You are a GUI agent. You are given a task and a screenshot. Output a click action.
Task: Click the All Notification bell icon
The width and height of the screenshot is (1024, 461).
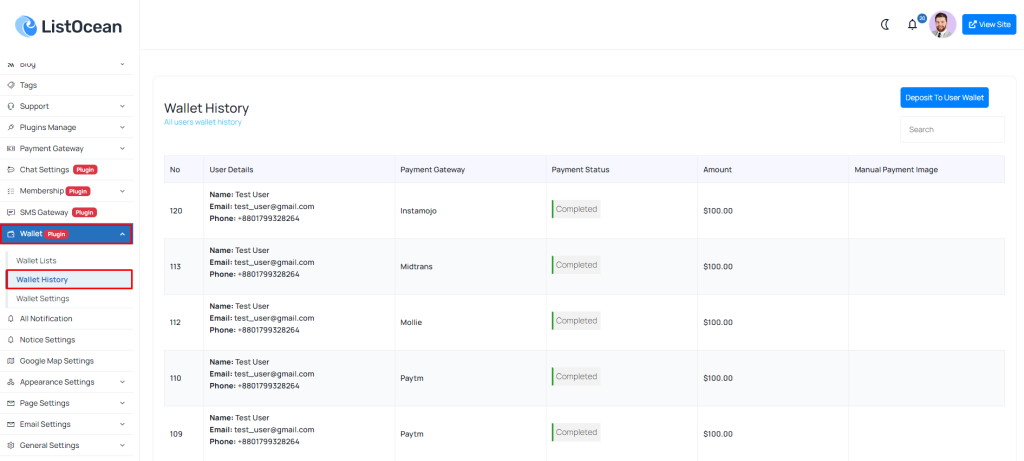(x=10, y=319)
